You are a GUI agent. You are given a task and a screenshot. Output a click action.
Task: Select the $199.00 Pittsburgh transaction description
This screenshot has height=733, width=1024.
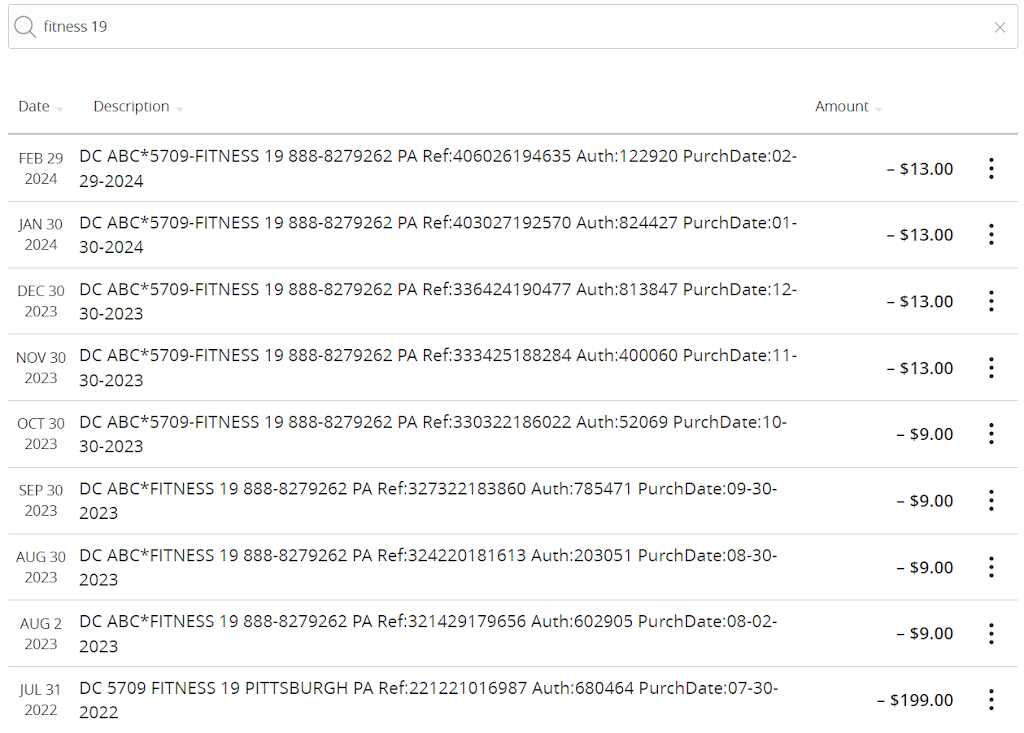click(x=428, y=700)
